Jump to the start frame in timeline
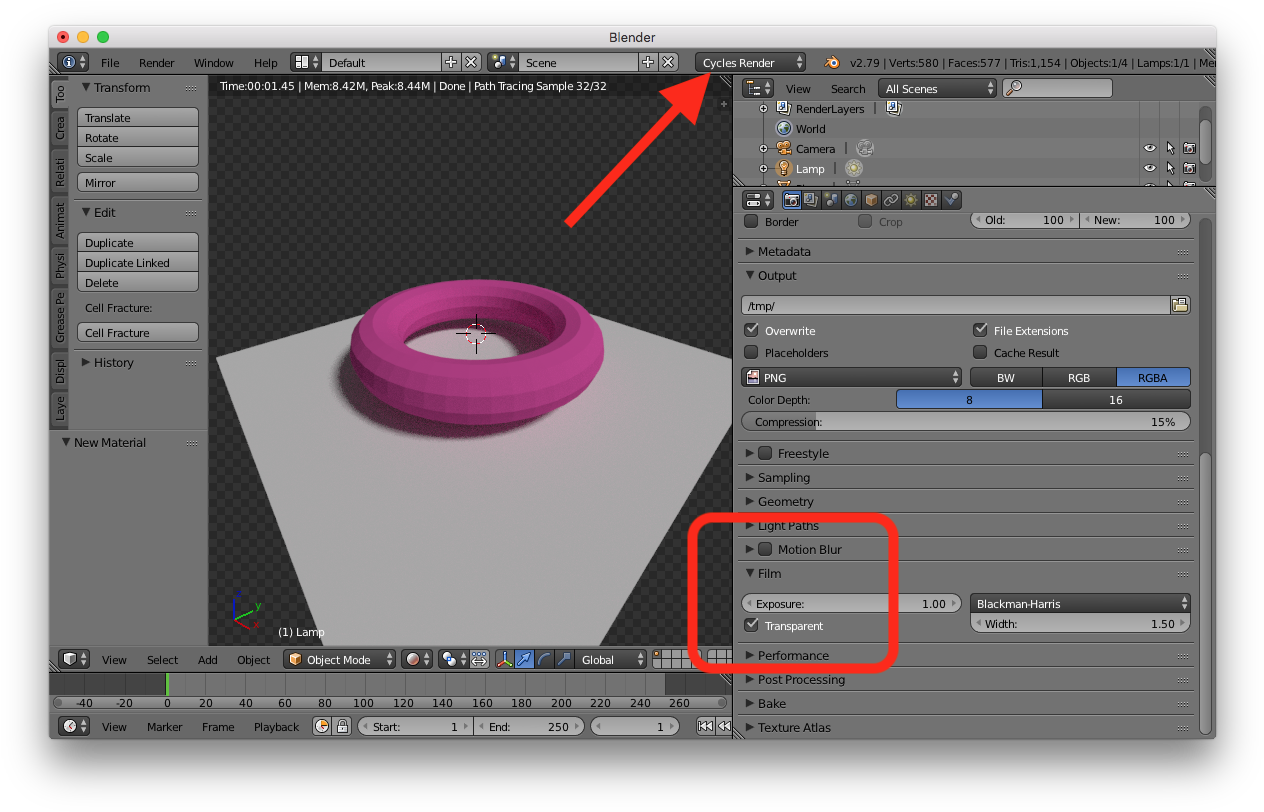 point(705,727)
